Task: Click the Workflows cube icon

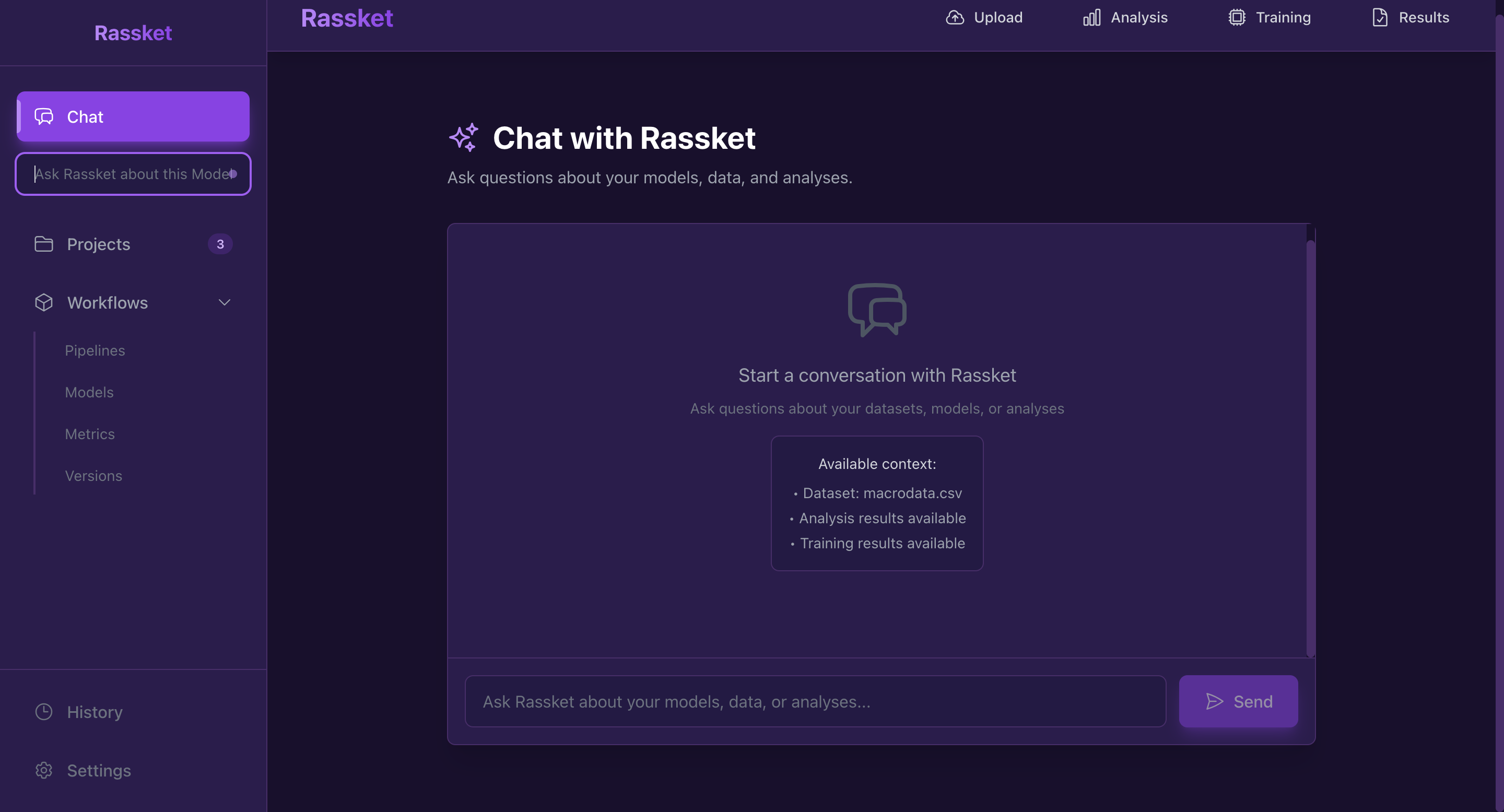Action: click(x=44, y=302)
